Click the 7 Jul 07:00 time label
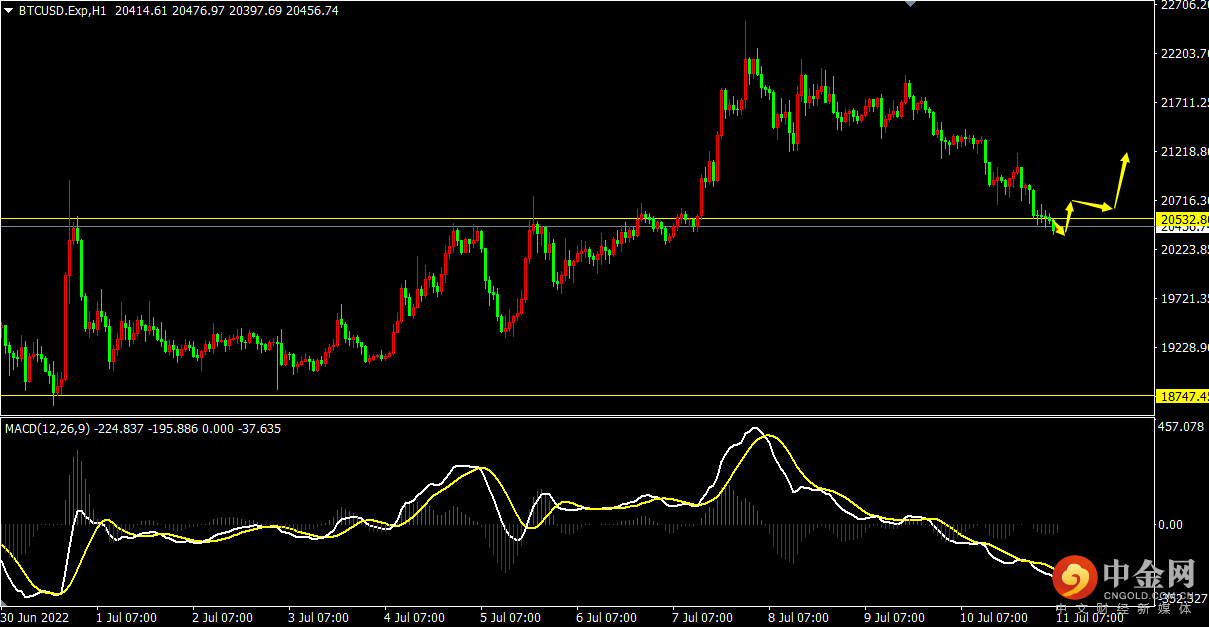 pos(702,617)
